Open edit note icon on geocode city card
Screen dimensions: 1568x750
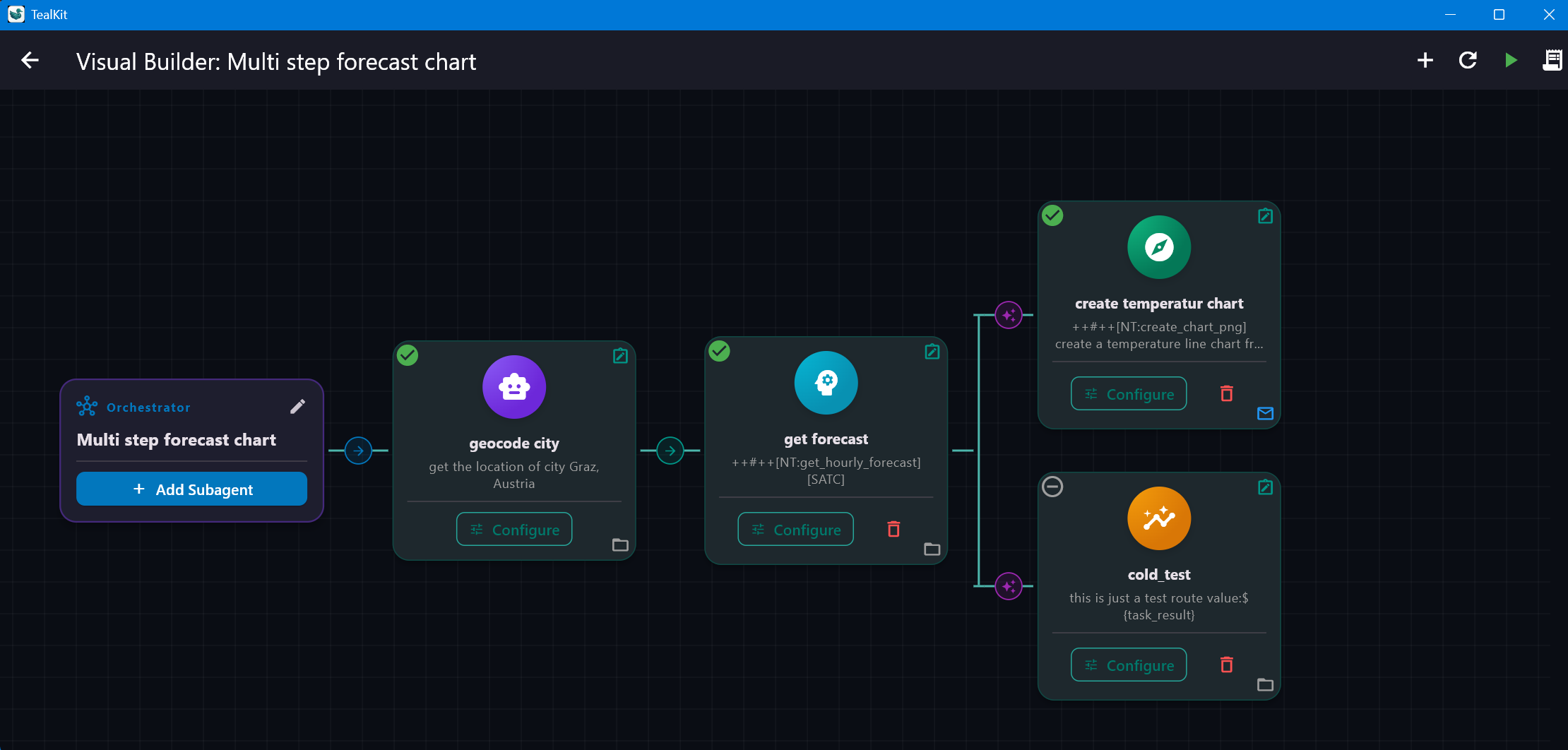click(620, 355)
